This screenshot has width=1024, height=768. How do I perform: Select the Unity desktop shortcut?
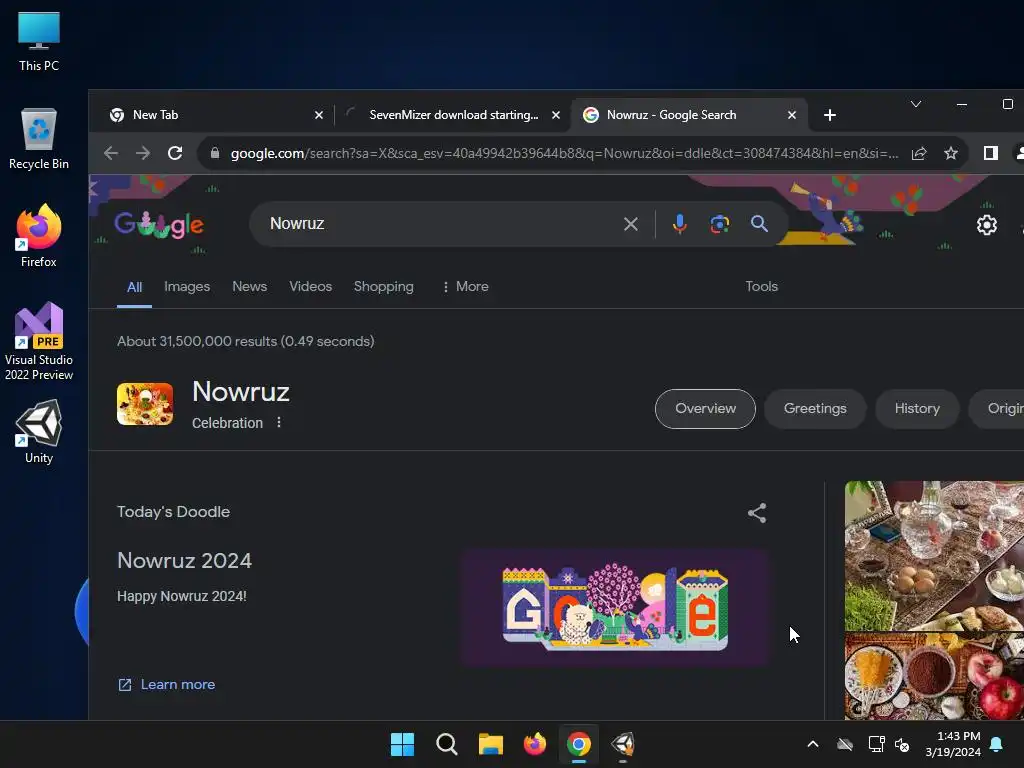tap(39, 432)
